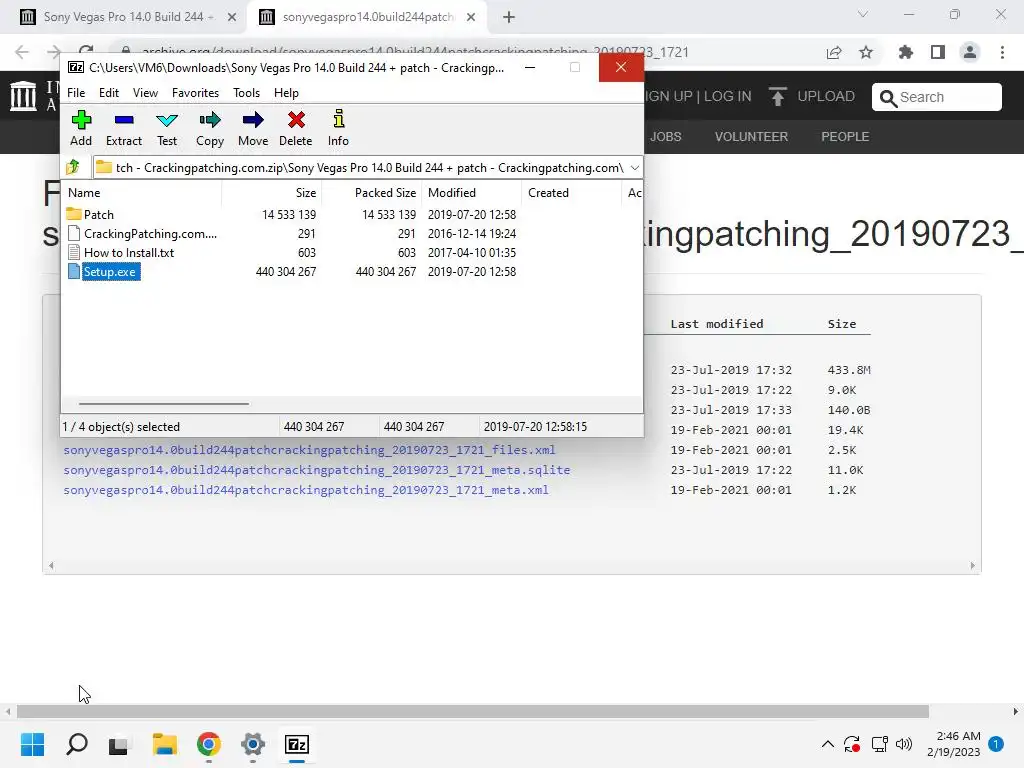
Task: Select the Patch folder row
Action: pyautogui.click(x=291, y=215)
